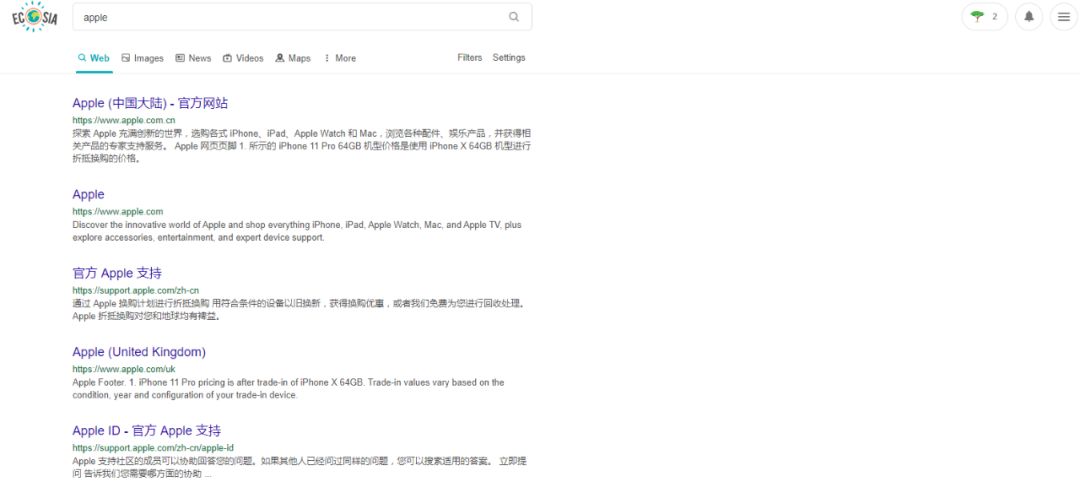Switch to the Maps tab
This screenshot has height=482, width=1080.
point(293,59)
